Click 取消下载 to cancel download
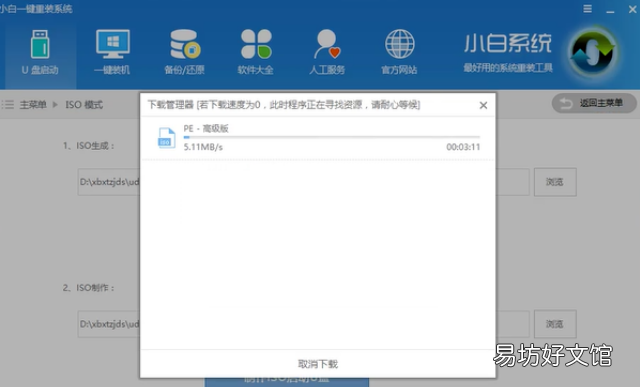This screenshot has height=387, width=640. (x=318, y=364)
